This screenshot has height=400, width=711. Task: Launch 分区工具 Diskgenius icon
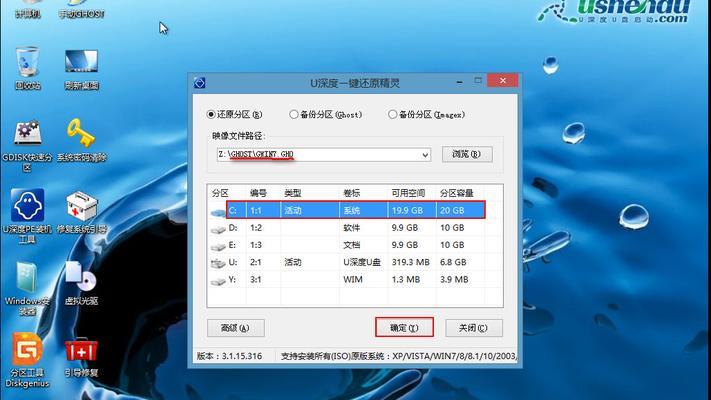pyautogui.click(x=27, y=360)
